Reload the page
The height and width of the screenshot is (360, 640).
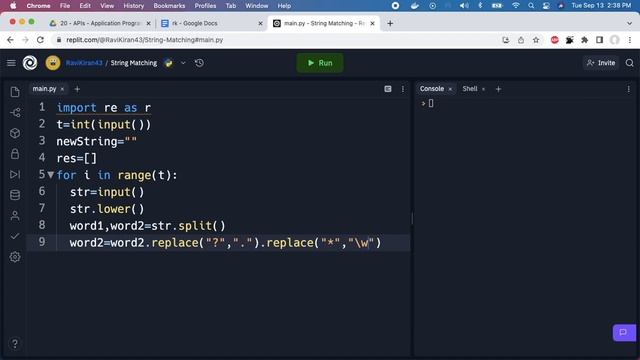click(40, 40)
